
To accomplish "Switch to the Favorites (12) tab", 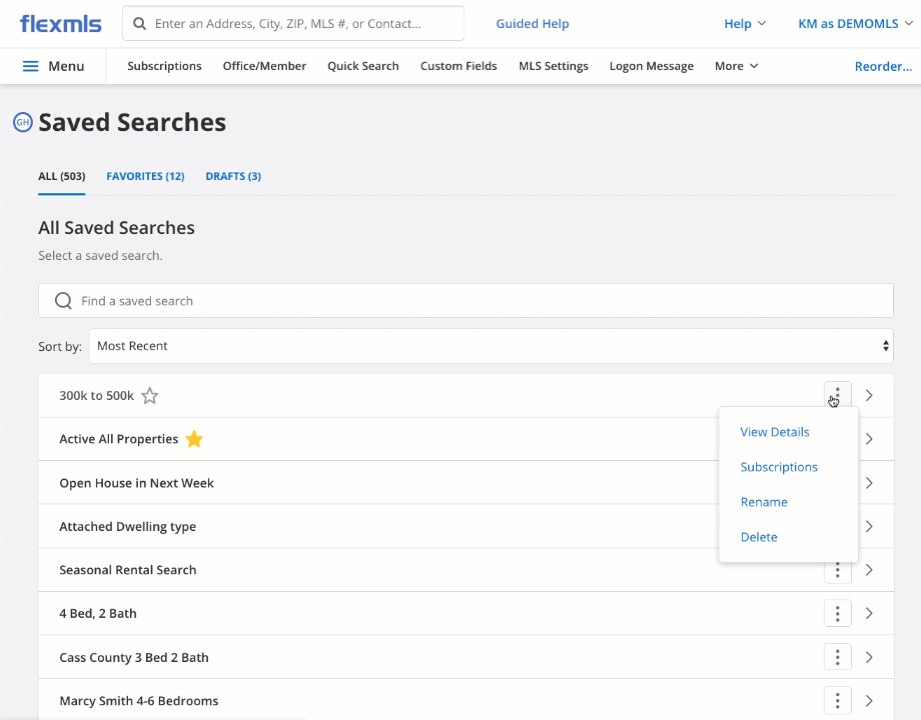I will coord(145,176).
